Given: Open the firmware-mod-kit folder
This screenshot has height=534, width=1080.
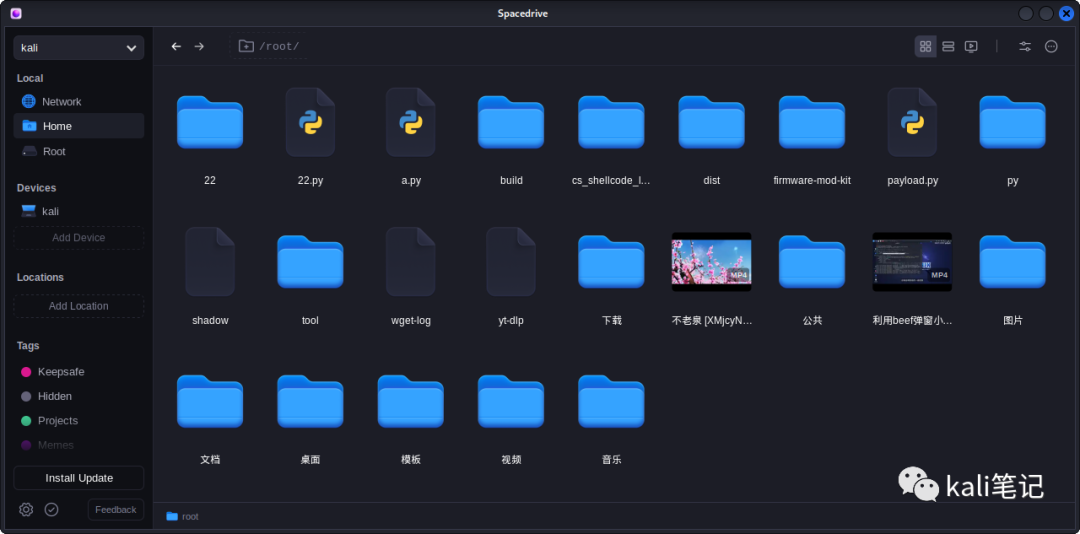Looking at the screenshot, I should (812, 123).
